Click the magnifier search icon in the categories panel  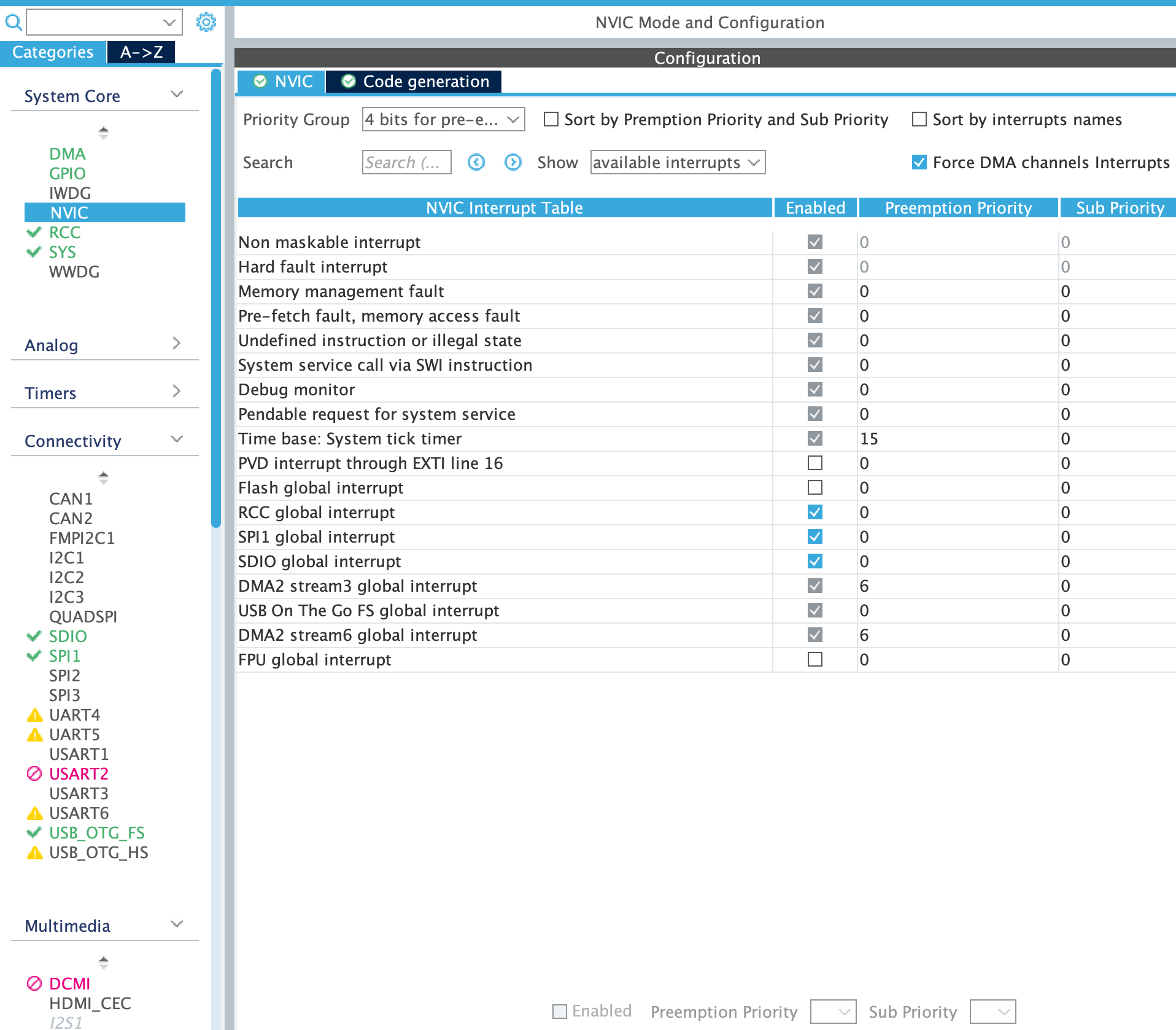click(x=14, y=23)
